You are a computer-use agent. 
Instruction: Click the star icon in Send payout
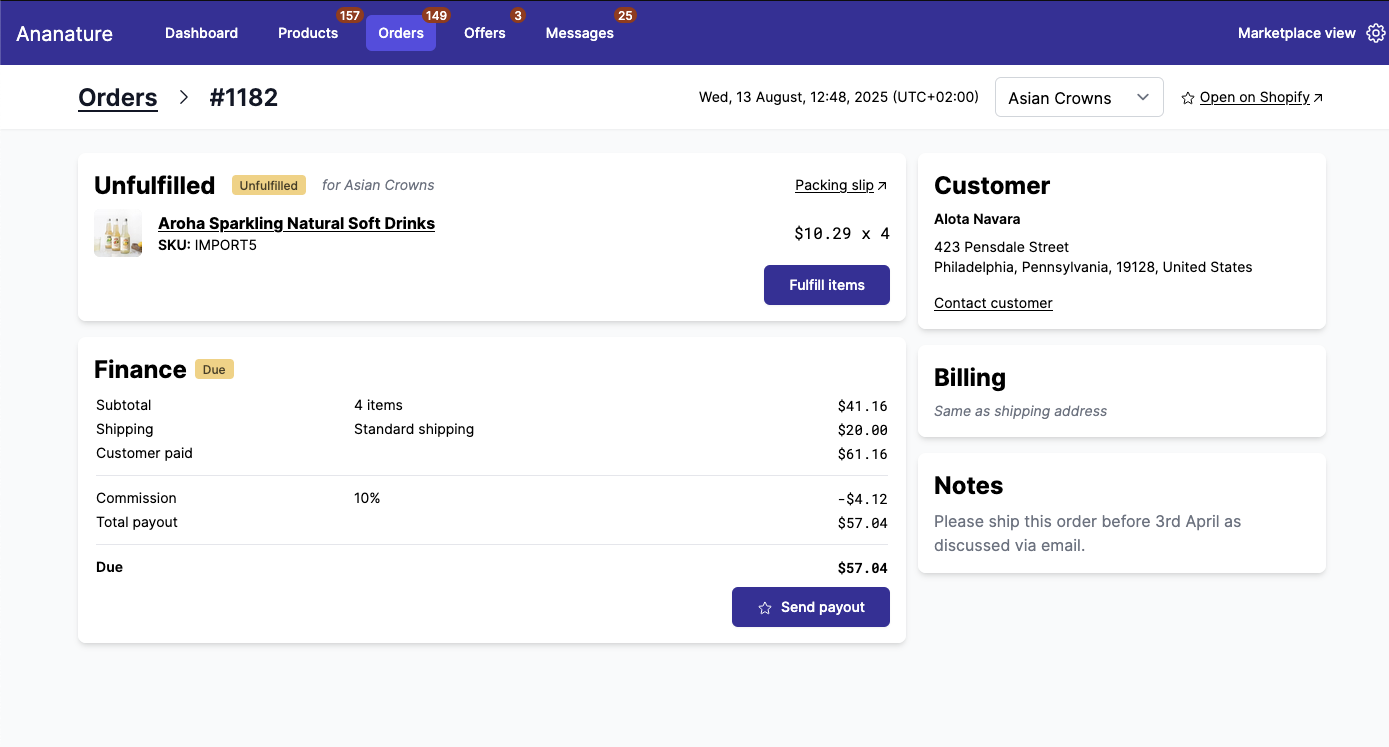point(765,608)
